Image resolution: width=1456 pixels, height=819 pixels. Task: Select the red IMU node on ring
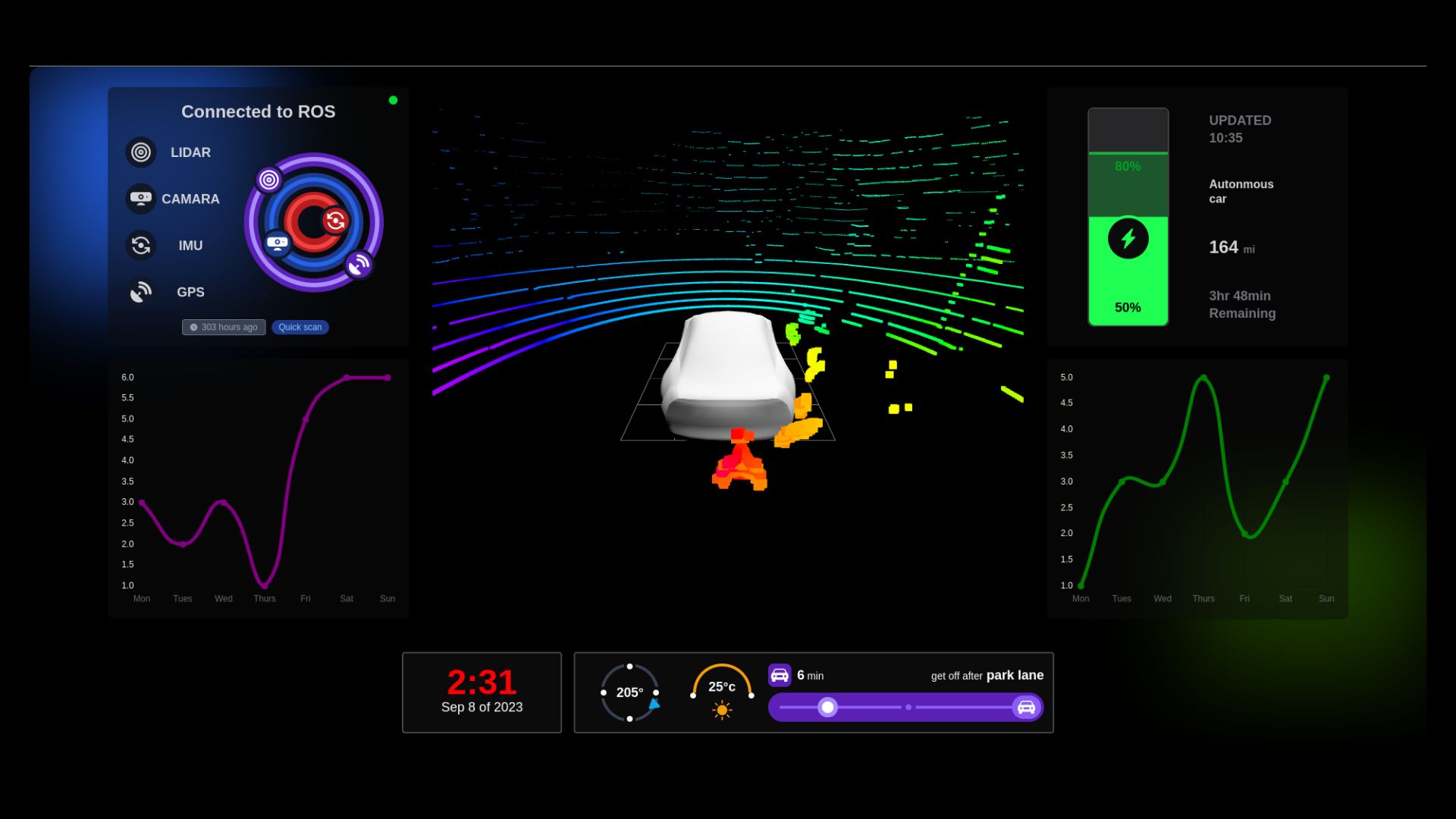pyautogui.click(x=335, y=221)
